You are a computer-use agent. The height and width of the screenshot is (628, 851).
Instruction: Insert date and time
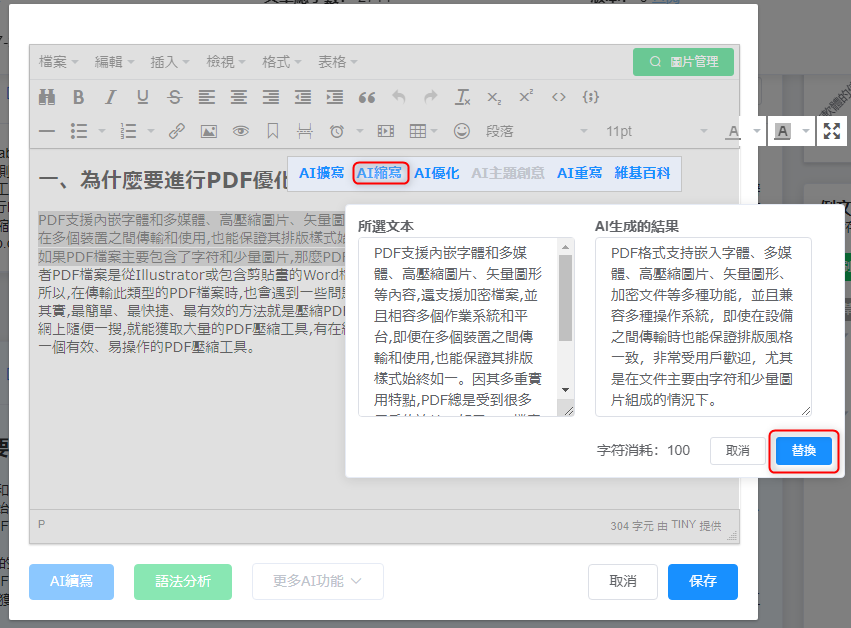pyautogui.click(x=337, y=131)
